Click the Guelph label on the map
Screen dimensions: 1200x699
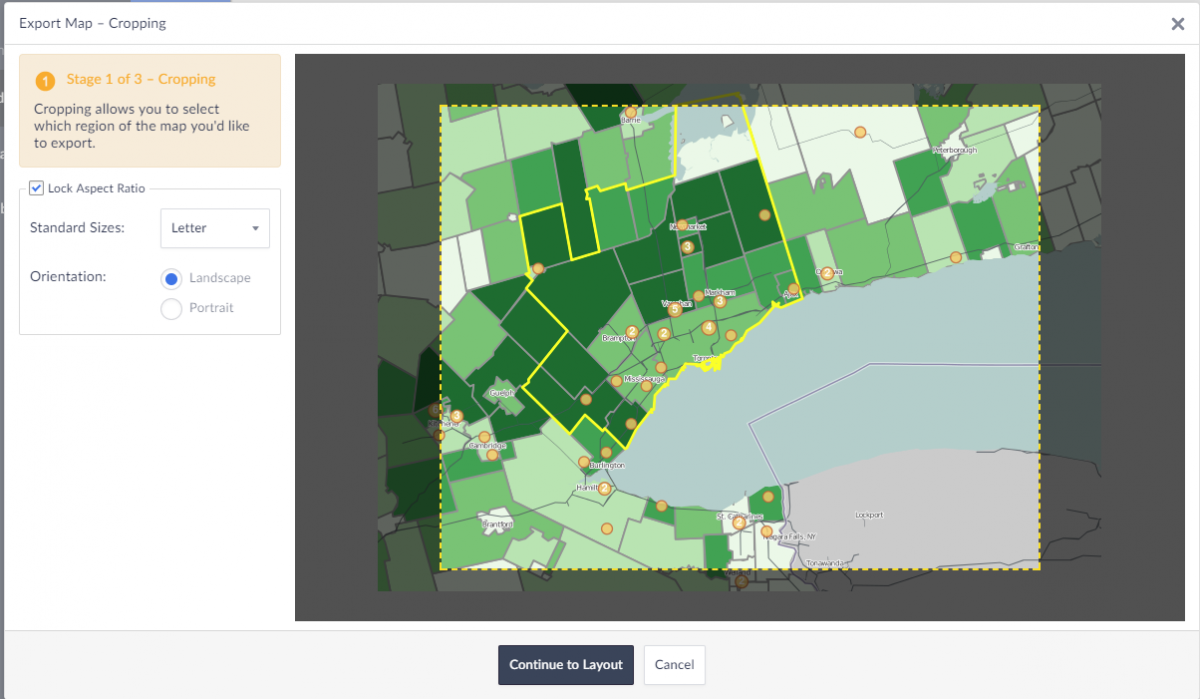pos(500,393)
